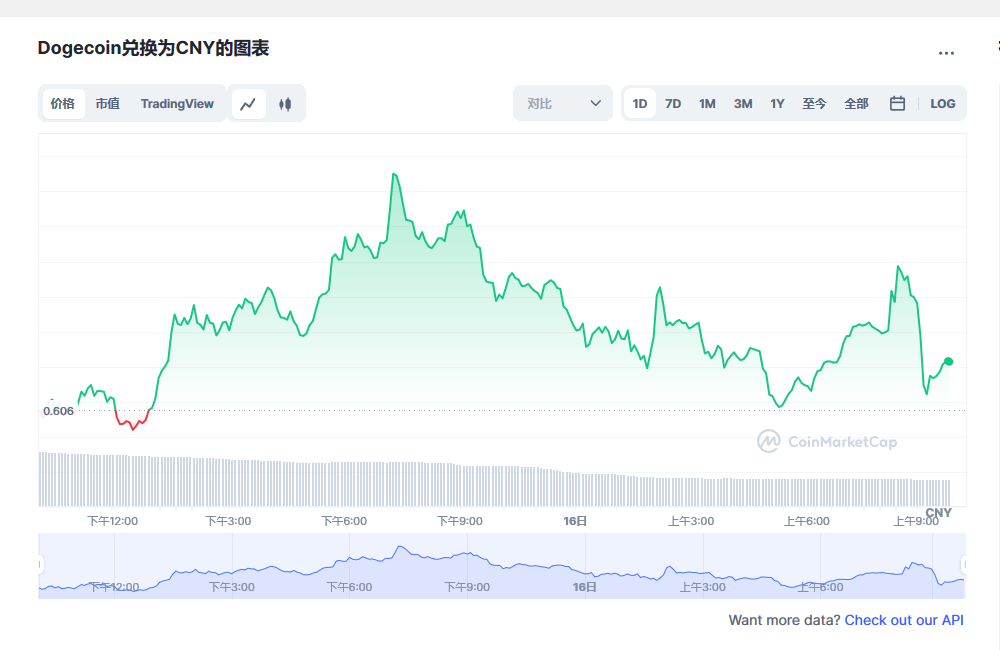Click the 下午9:00 main axis label
The width and height of the screenshot is (1000, 650).
[x=460, y=521]
